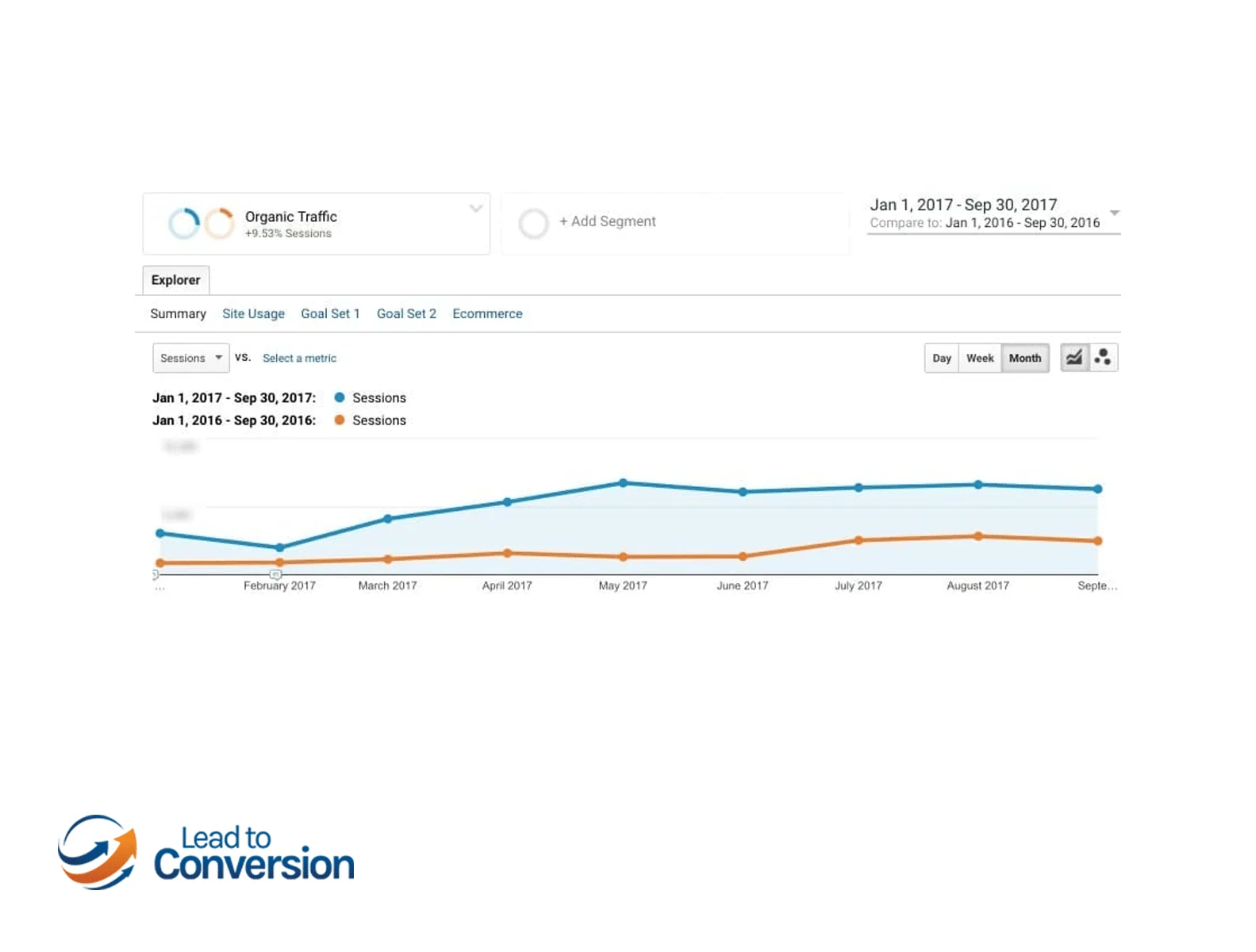Click the Select a metric link

299,359
